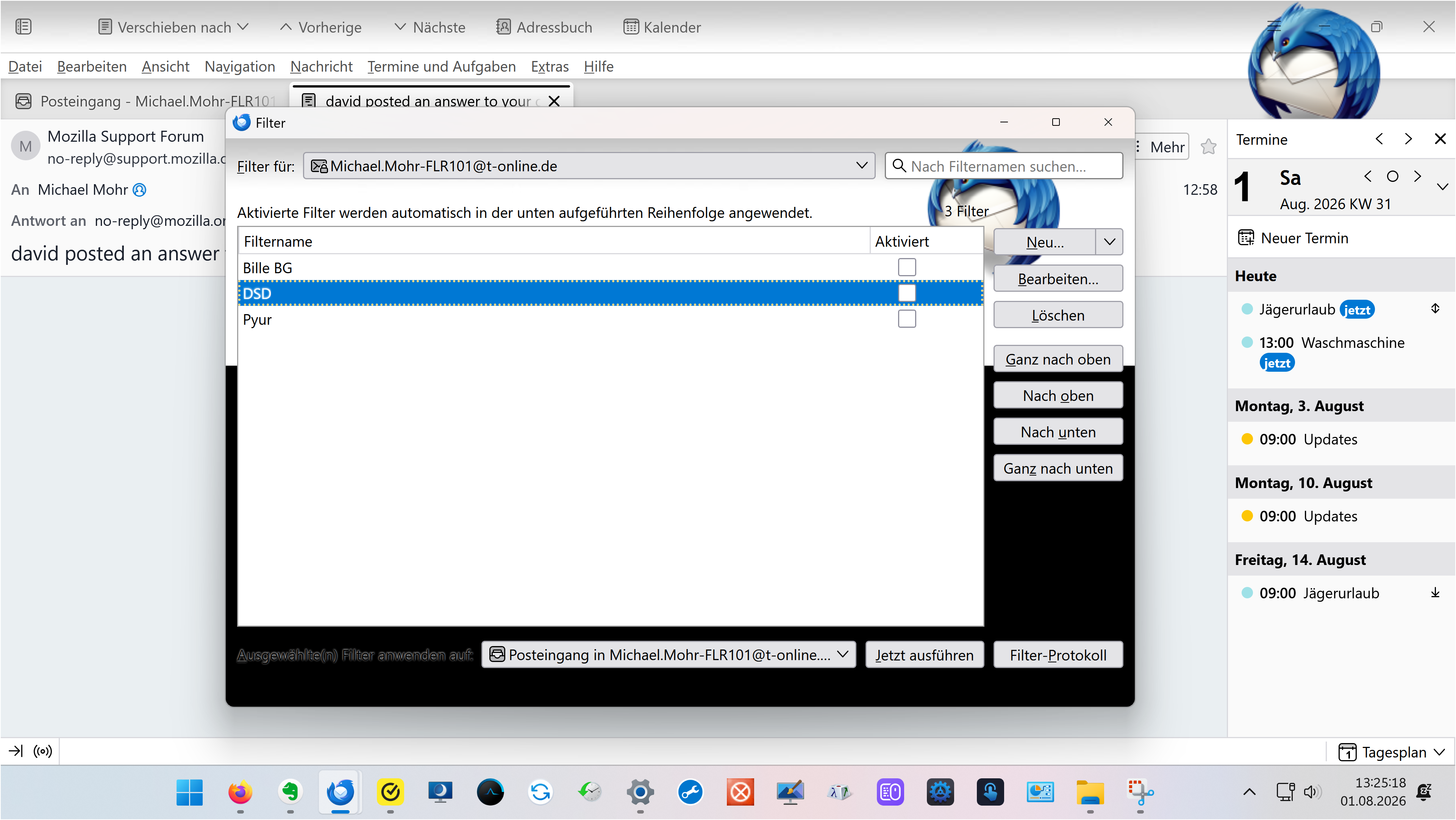
Task: Click Jetzt ausführen button
Action: pos(925,655)
